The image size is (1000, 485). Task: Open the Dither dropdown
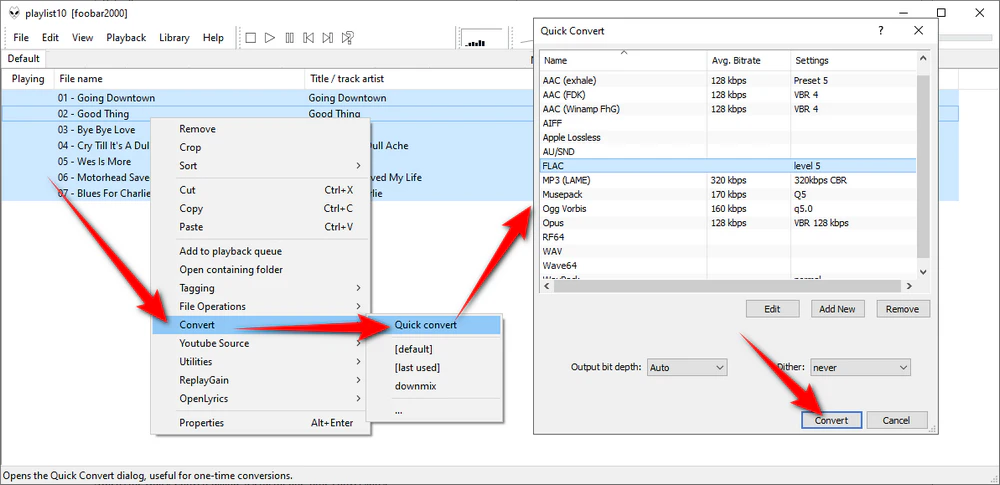tap(860, 368)
